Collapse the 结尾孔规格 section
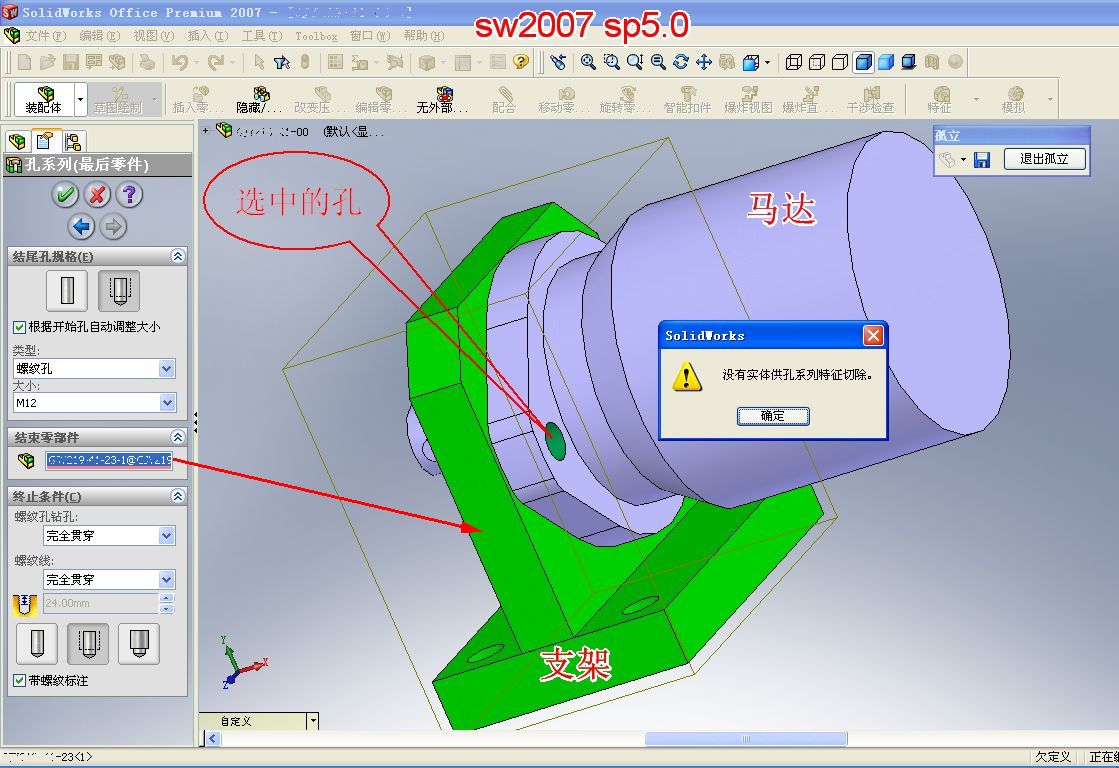 click(x=178, y=256)
